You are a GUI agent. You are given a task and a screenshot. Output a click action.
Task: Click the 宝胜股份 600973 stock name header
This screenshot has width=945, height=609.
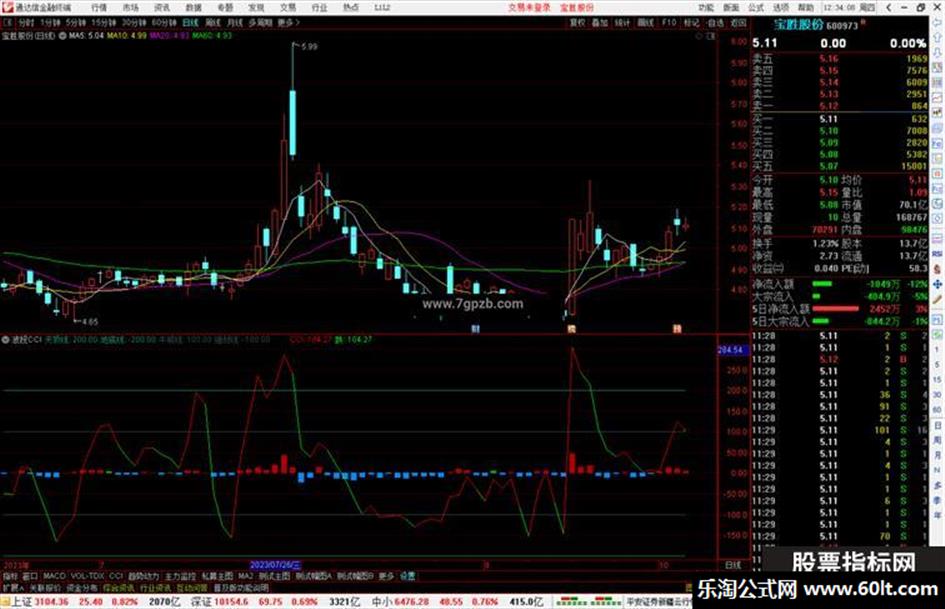(x=815, y=25)
